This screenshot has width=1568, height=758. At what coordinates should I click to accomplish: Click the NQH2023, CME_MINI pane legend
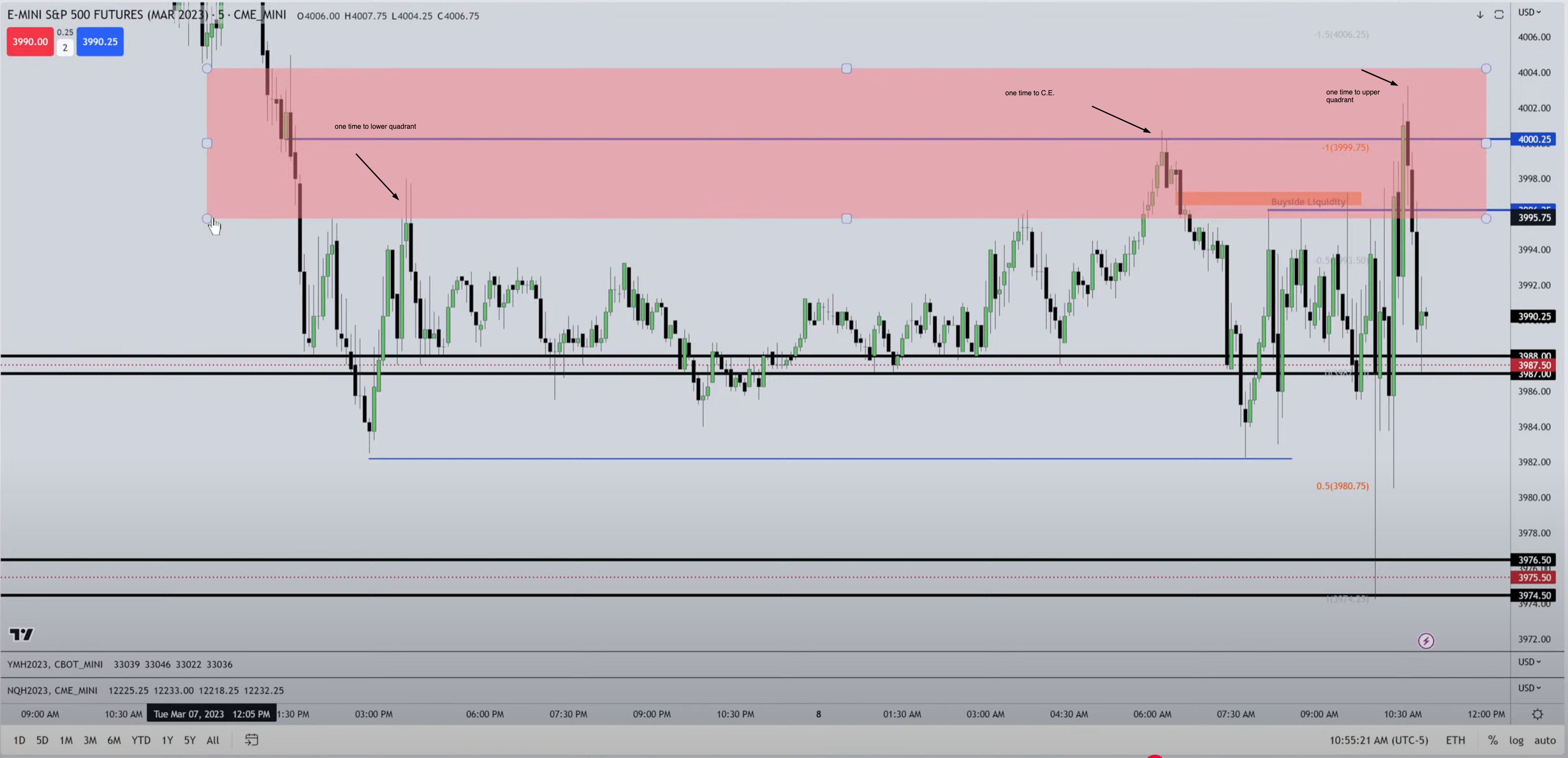click(52, 691)
